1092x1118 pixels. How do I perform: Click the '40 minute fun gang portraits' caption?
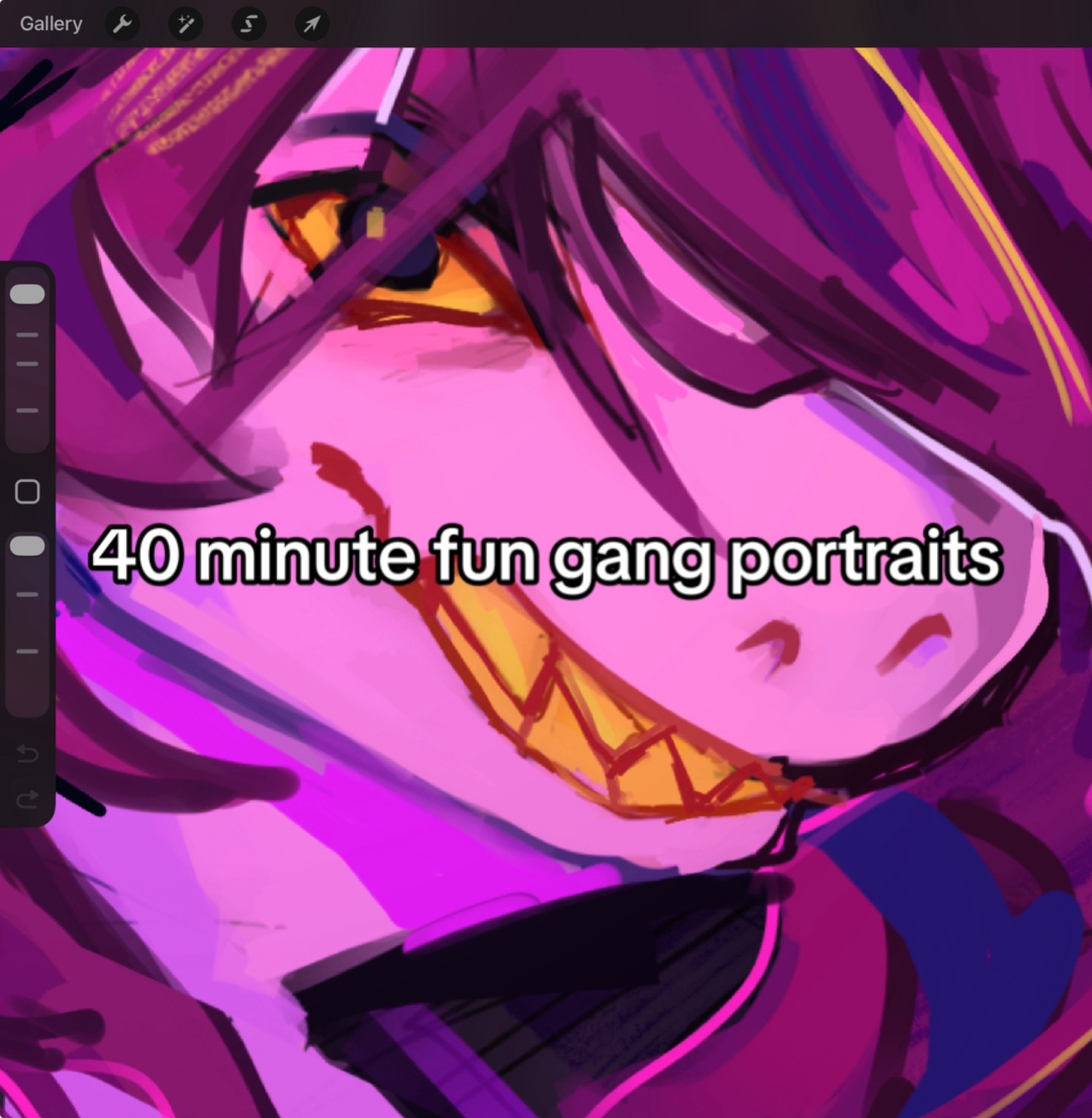[x=546, y=557]
